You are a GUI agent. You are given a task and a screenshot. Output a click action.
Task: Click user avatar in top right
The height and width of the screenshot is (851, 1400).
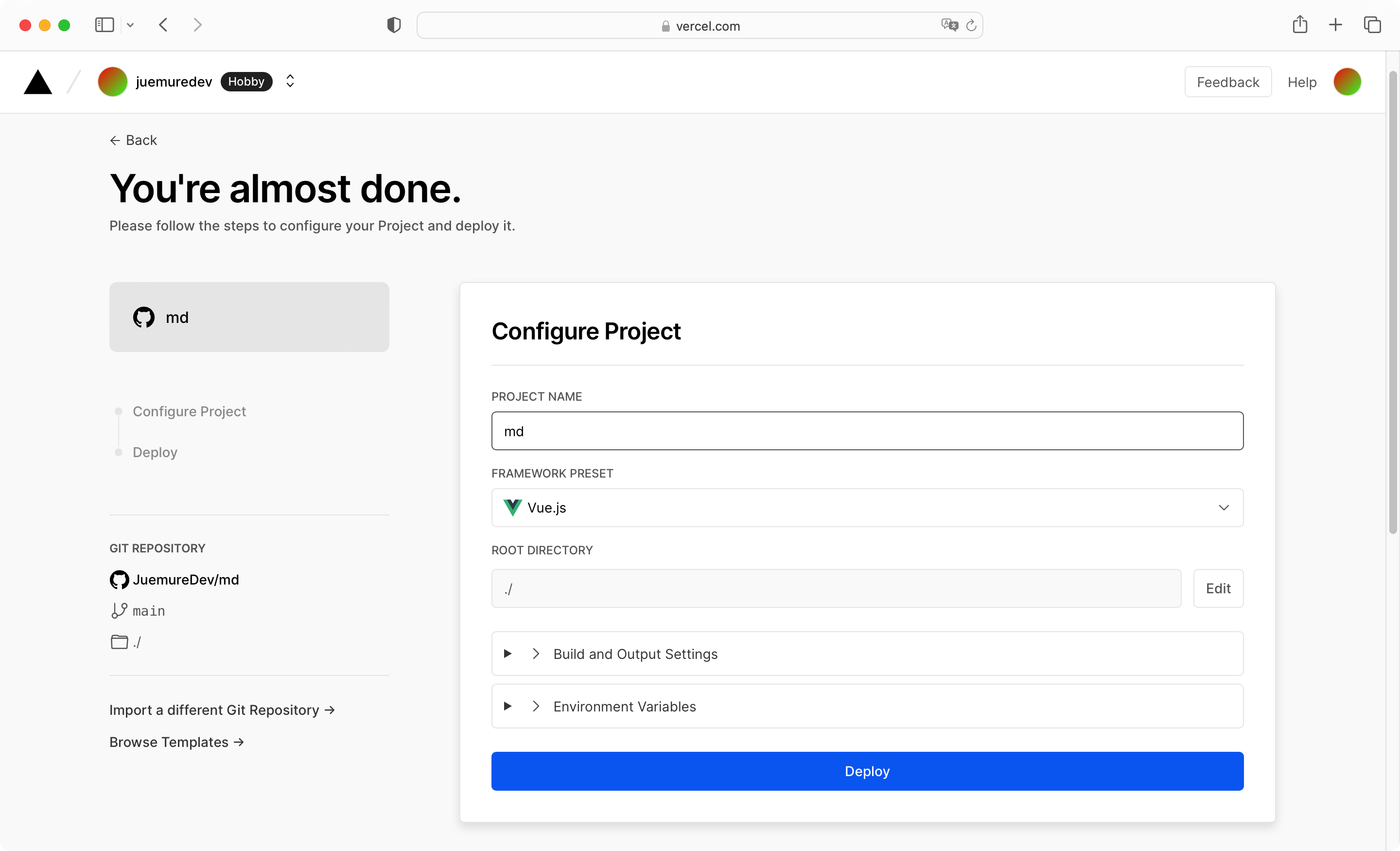coord(1347,82)
